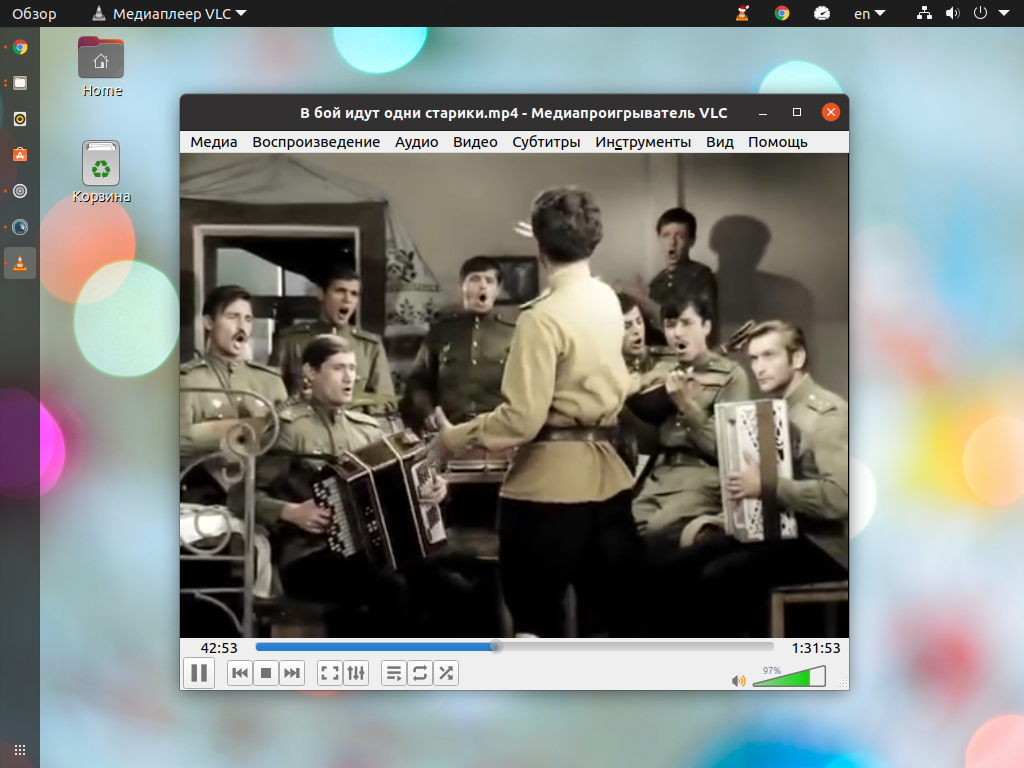This screenshot has width=1024, height=768.
Task: Open the Медиа menu
Action: (214, 142)
